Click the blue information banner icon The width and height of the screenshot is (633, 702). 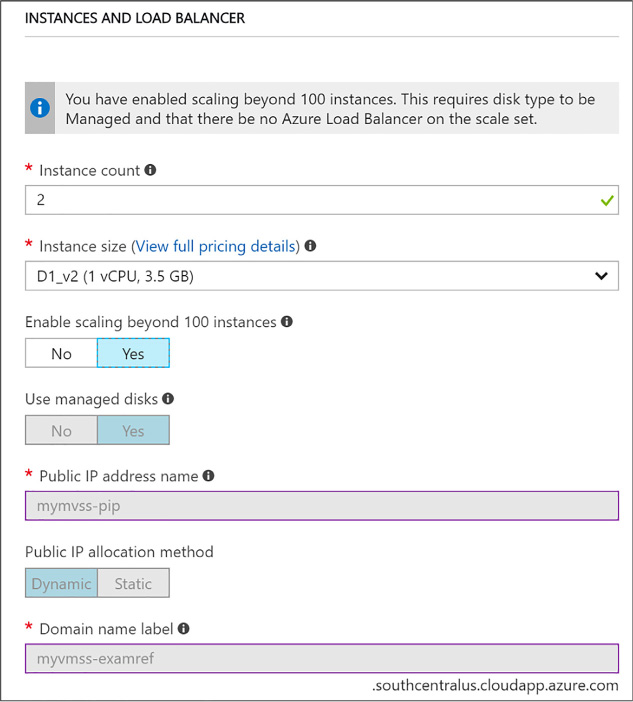coord(40,108)
